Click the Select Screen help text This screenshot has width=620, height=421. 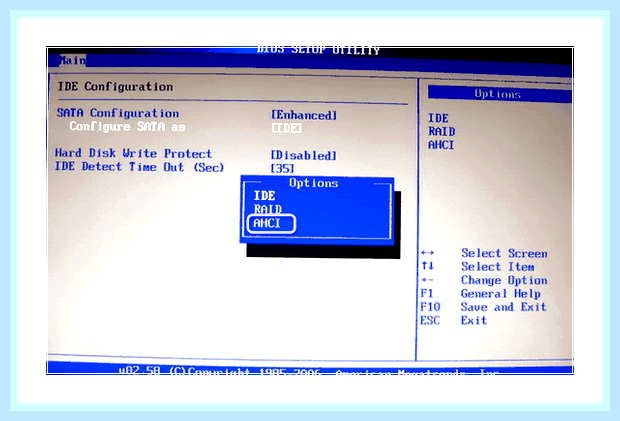(x=505, y=253)
